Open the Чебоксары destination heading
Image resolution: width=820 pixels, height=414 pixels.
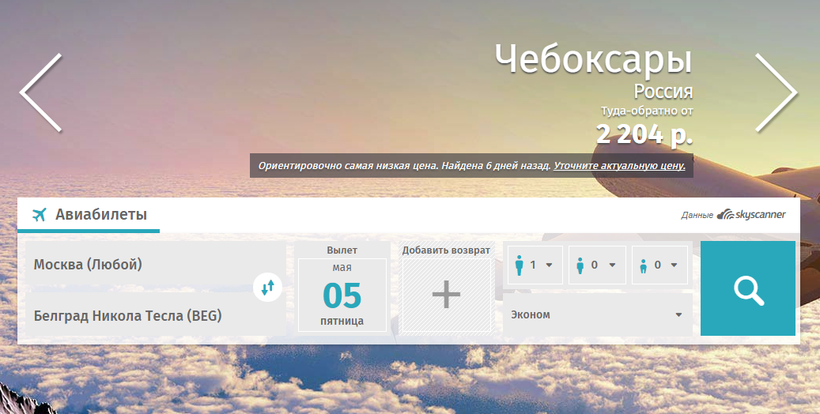(594, 60)
